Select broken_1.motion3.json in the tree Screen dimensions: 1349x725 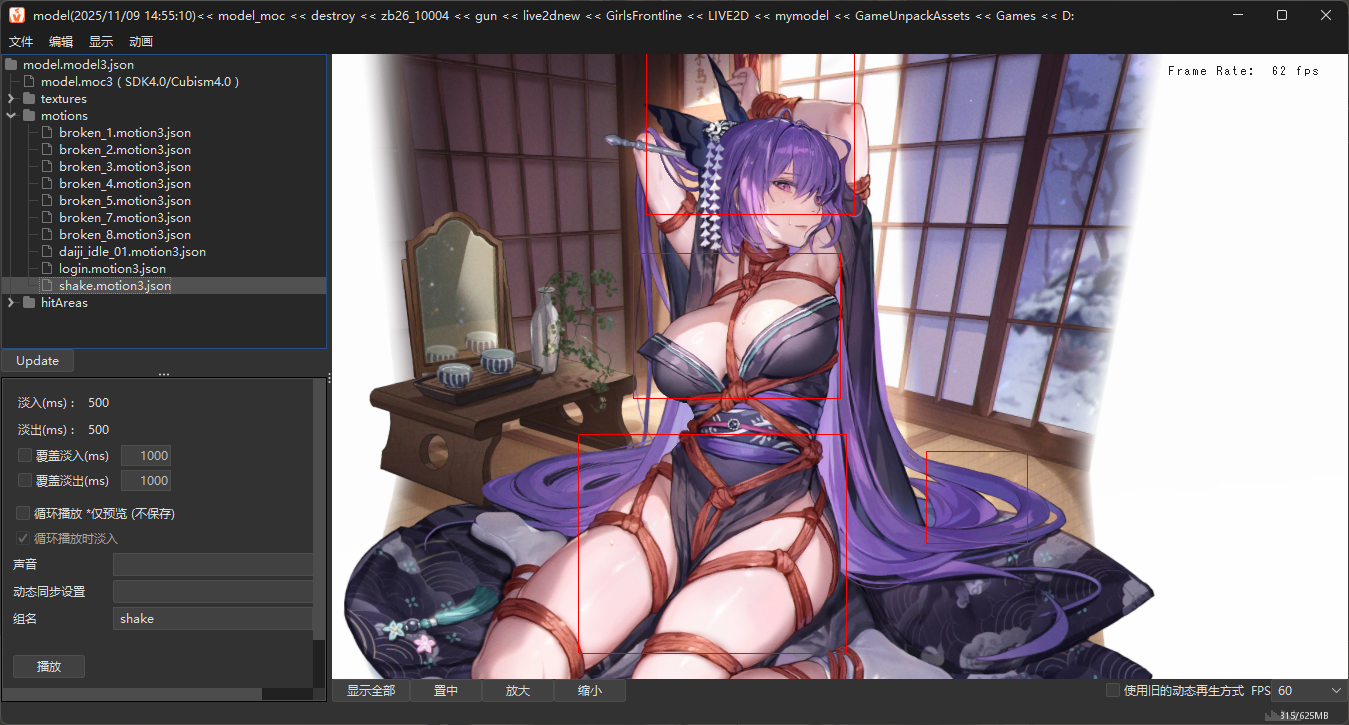(125, 132)
